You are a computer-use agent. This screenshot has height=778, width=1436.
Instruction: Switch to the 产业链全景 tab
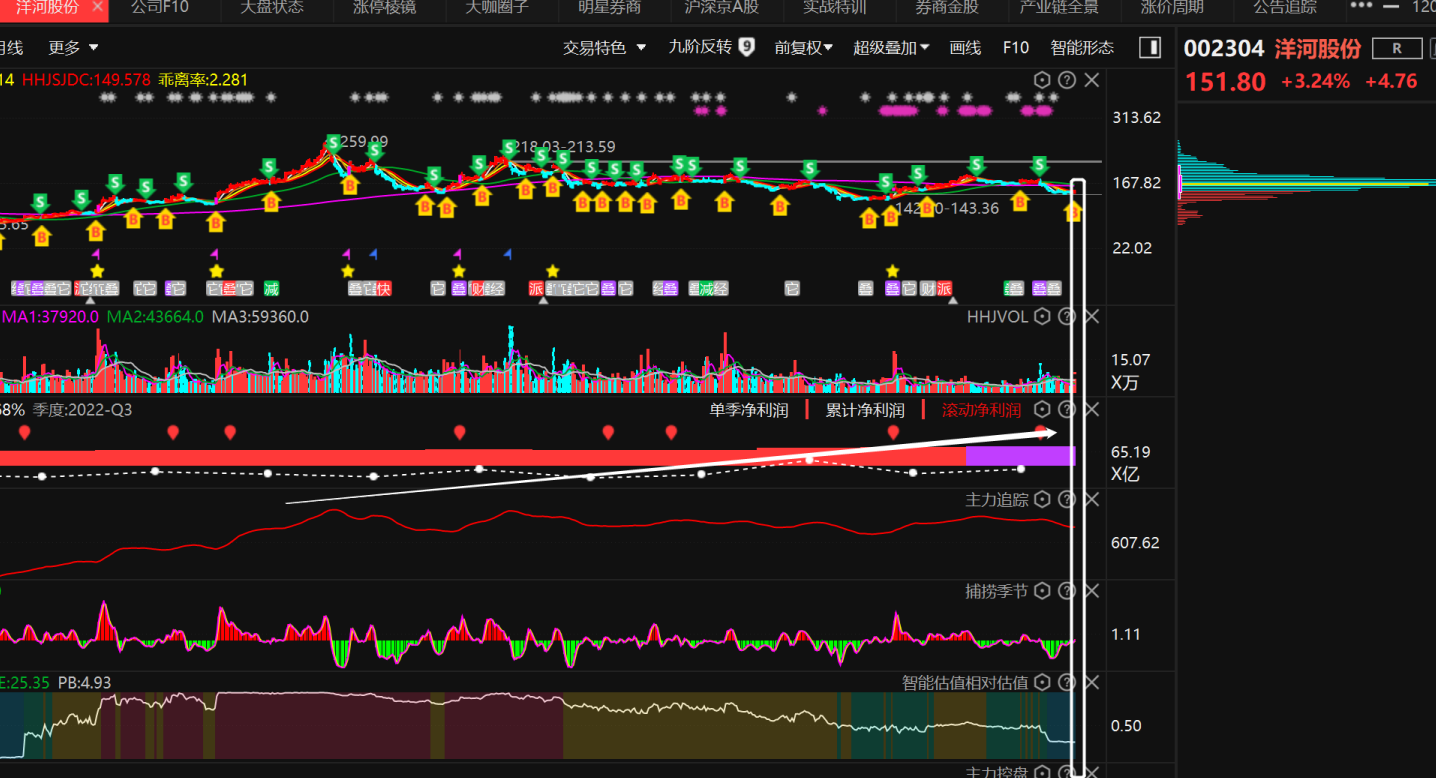pyautogui.click(x=1059, y=7)
